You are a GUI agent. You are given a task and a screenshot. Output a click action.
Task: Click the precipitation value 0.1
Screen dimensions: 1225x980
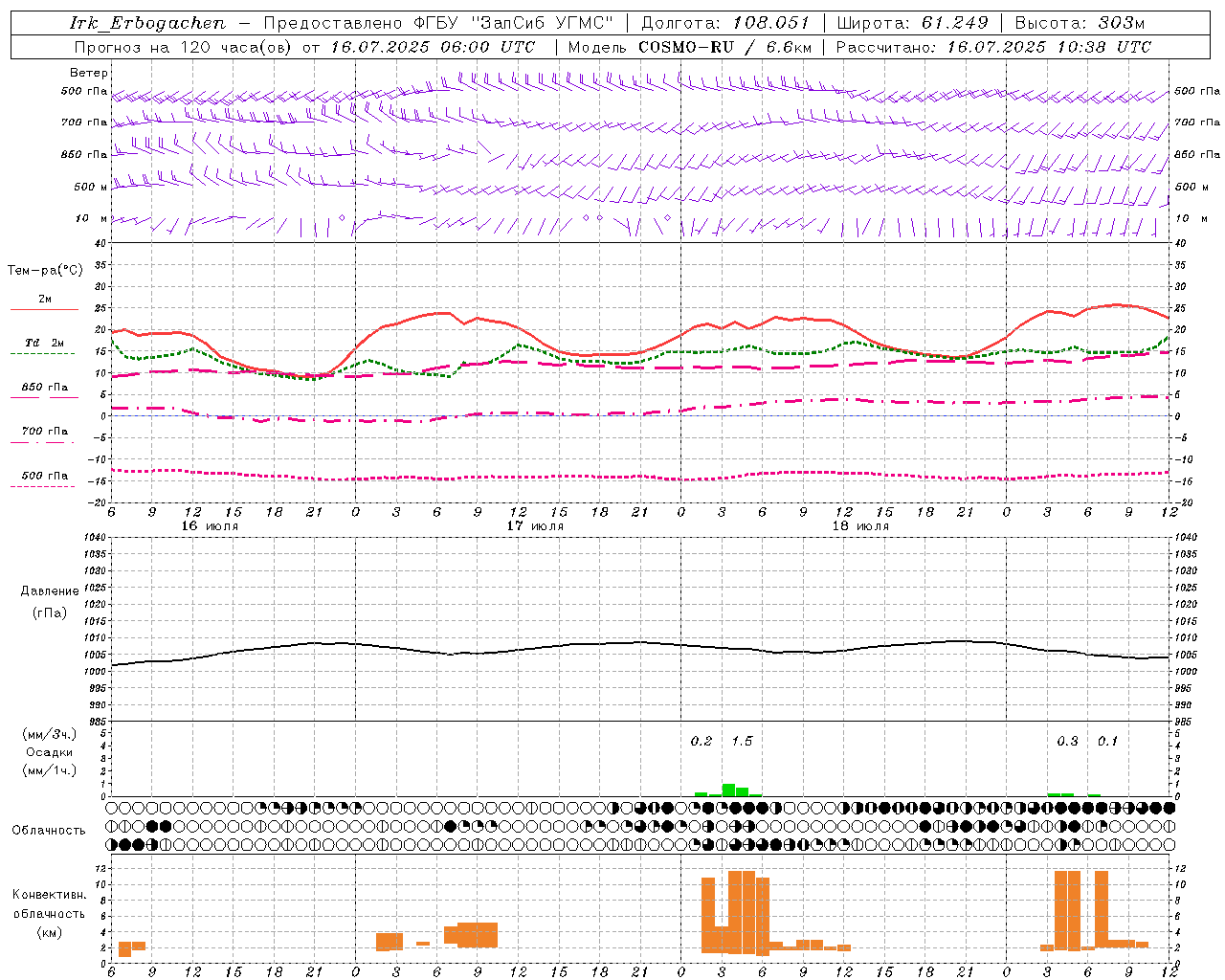pos(1107,741)
